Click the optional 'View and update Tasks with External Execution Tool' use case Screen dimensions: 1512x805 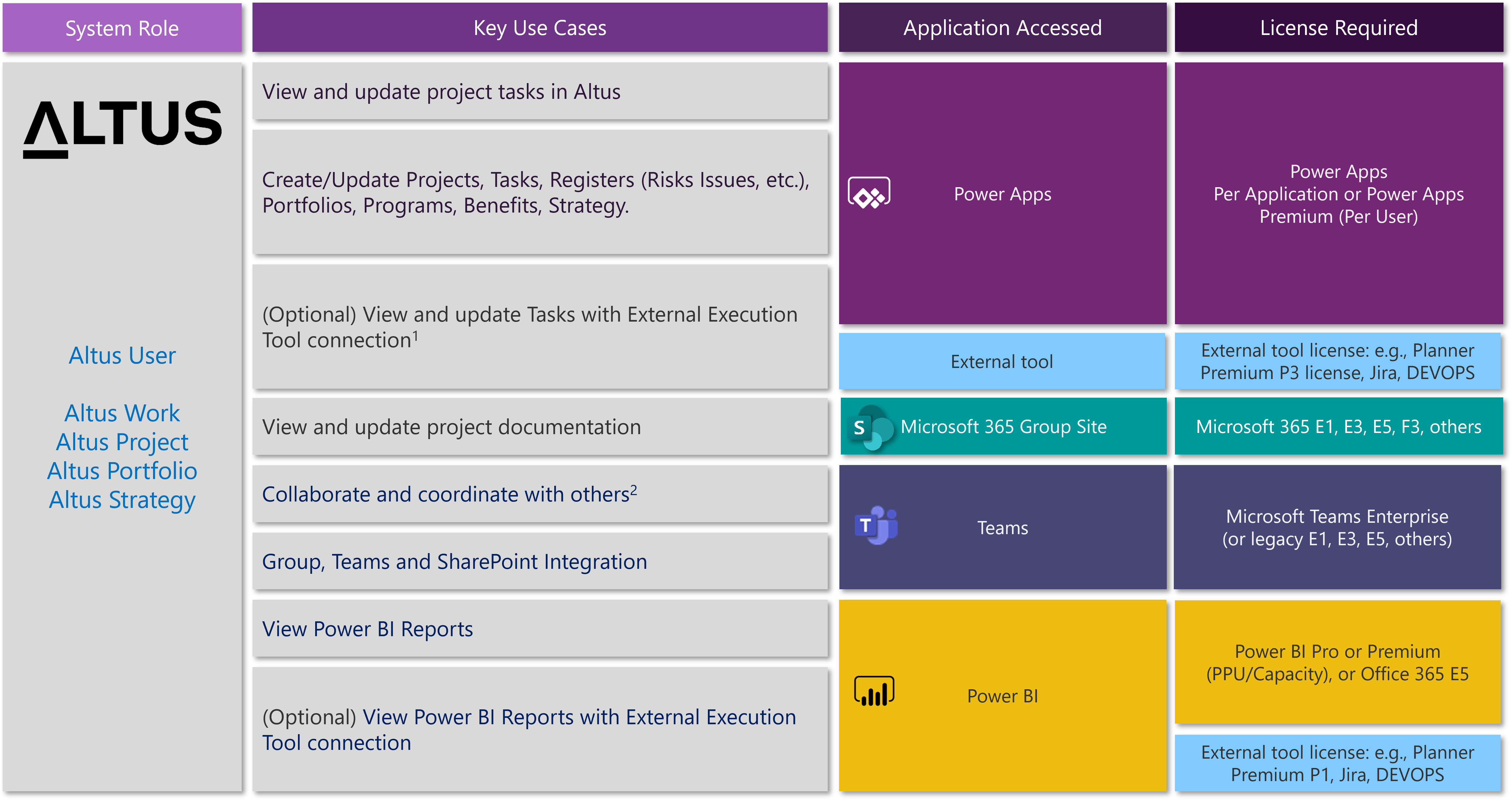540,327
